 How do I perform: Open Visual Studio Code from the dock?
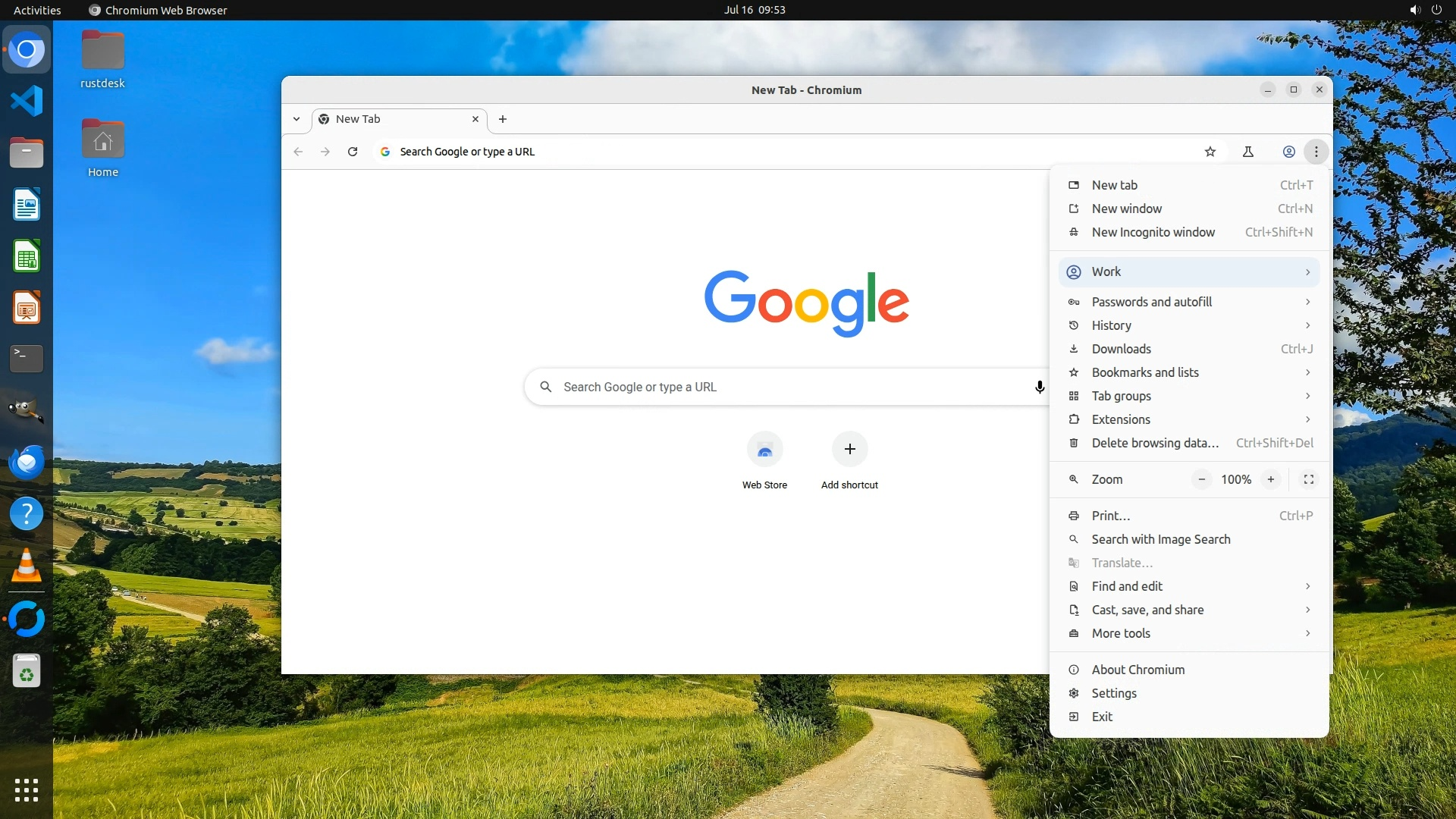[x=27, y=101]
